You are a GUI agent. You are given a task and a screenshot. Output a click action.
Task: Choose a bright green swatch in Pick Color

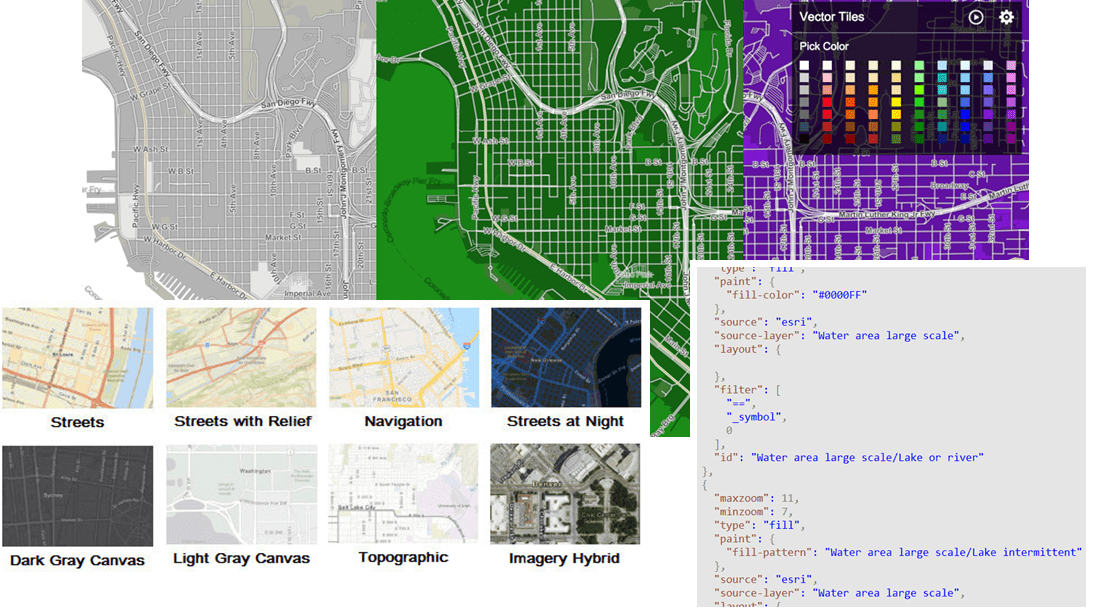pos(918,87)
